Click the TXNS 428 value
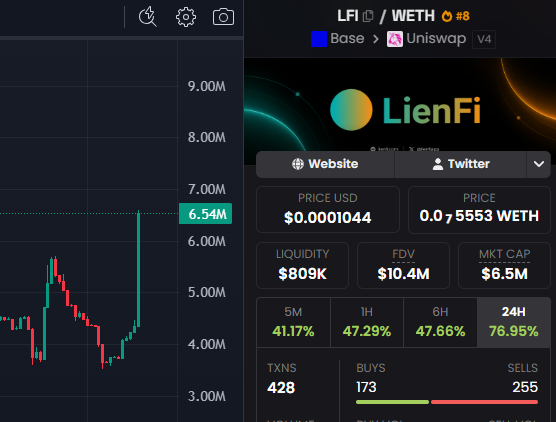Viewport: 556px width, 422px height. coord(281,387)
